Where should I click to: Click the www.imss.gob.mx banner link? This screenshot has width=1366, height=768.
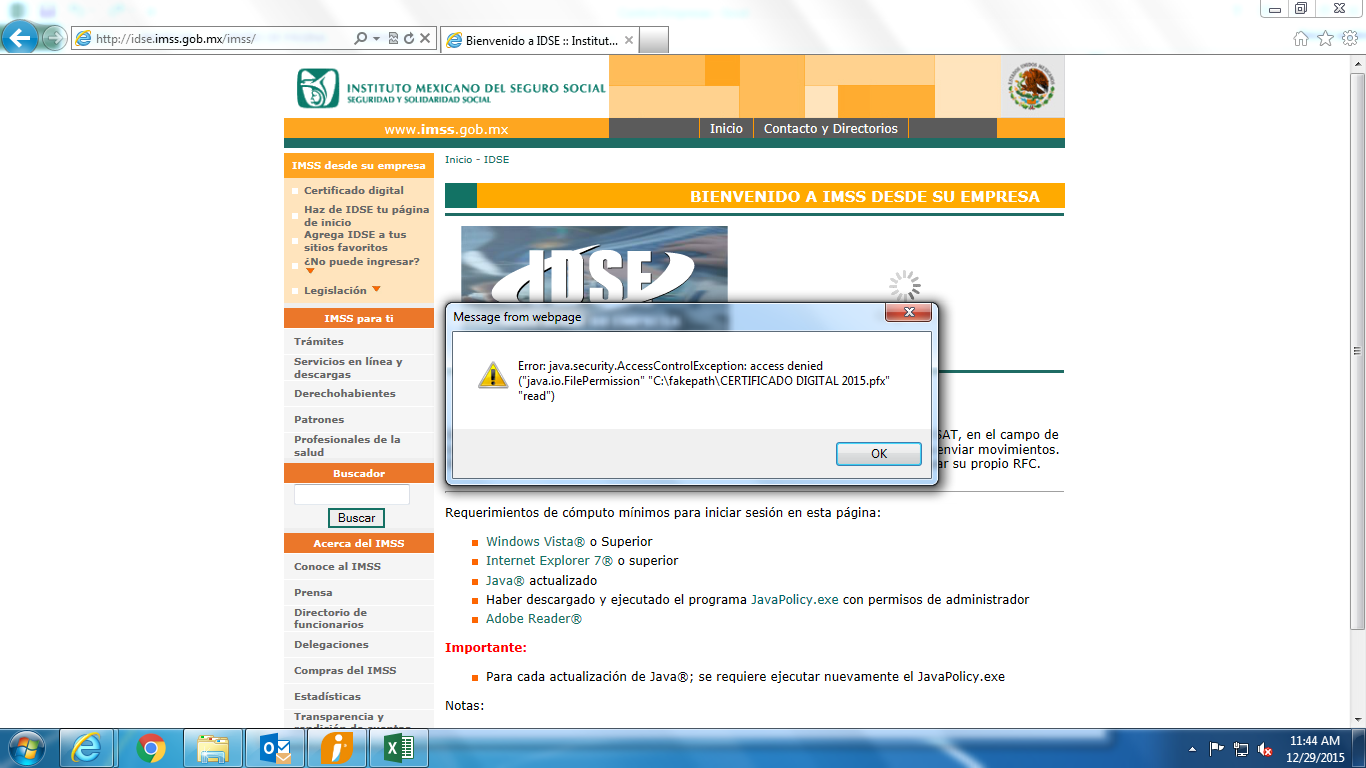pos(446,129)
